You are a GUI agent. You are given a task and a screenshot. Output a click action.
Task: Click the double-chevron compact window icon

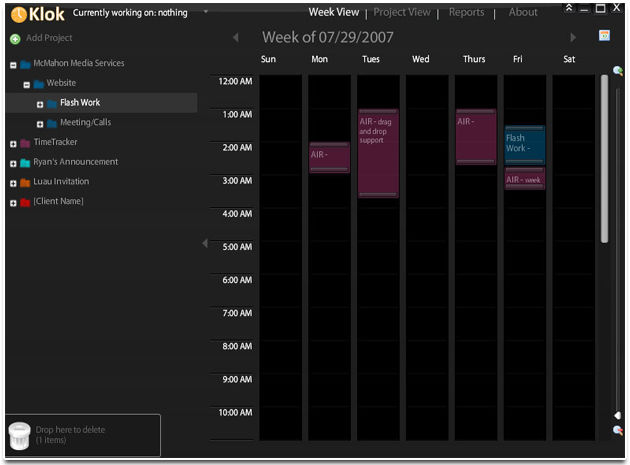tap(569, 8)
